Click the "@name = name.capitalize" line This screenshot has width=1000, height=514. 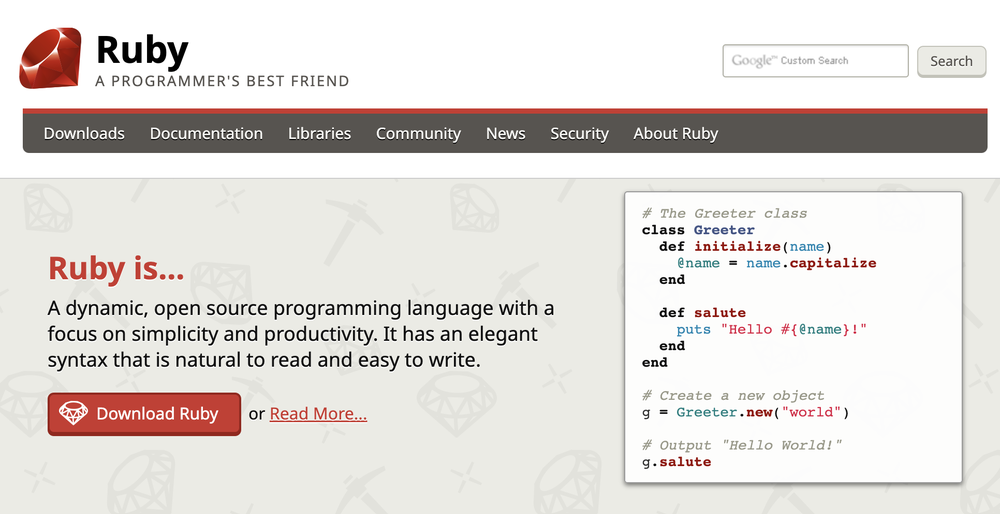point(776,263)
